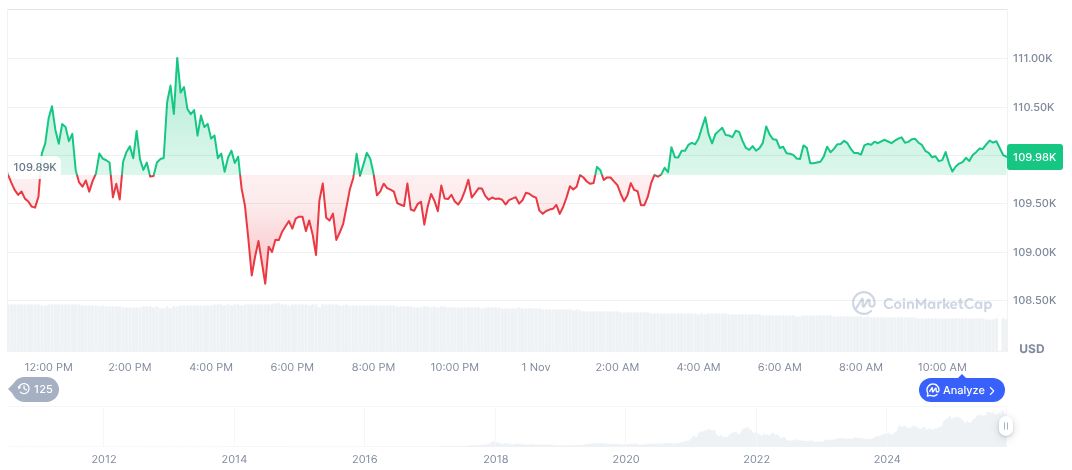This screenshot has width=1072, height=470.
Task: Click the range slider handle on the overview timeline
Action: pyautogui.click(x=1006, y=426)
